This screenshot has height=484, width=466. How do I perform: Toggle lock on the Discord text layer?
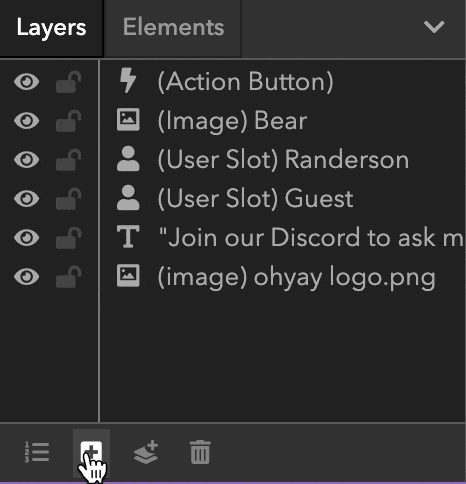pos(68,238)
